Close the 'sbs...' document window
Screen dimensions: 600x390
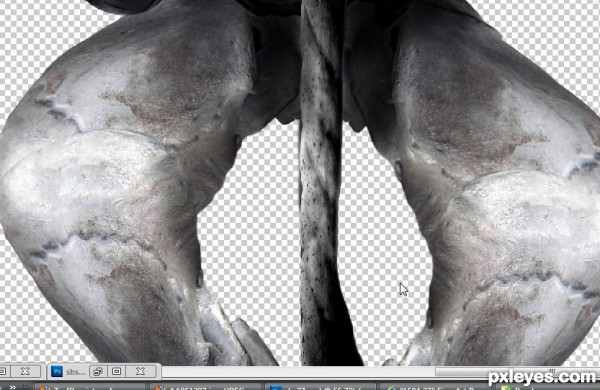(x=140, y=371)
